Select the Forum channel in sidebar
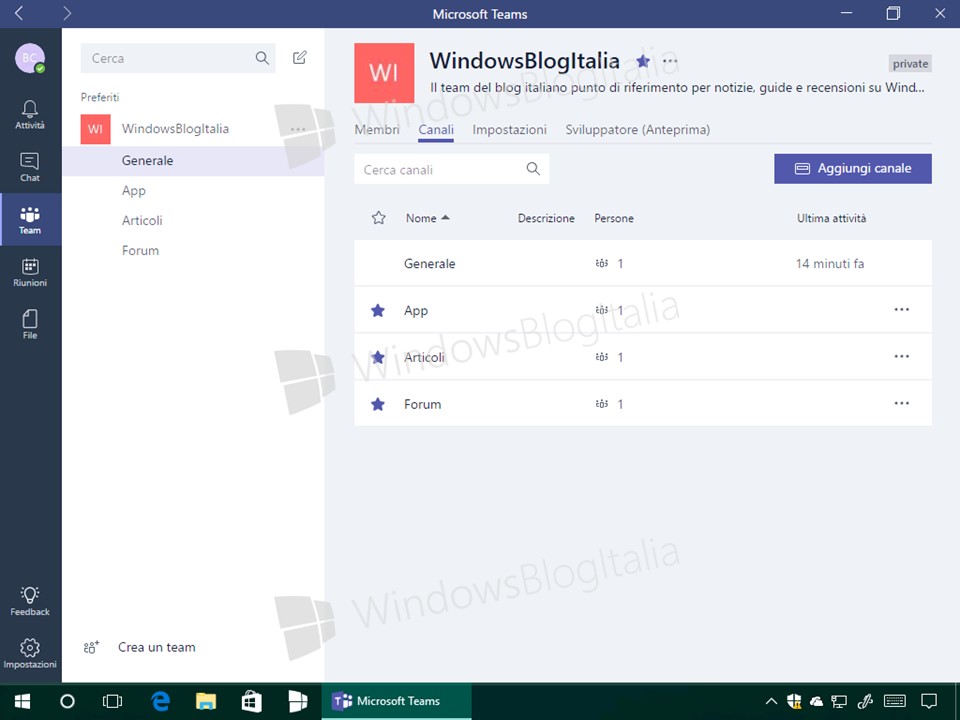 click(x=193, y=250)
